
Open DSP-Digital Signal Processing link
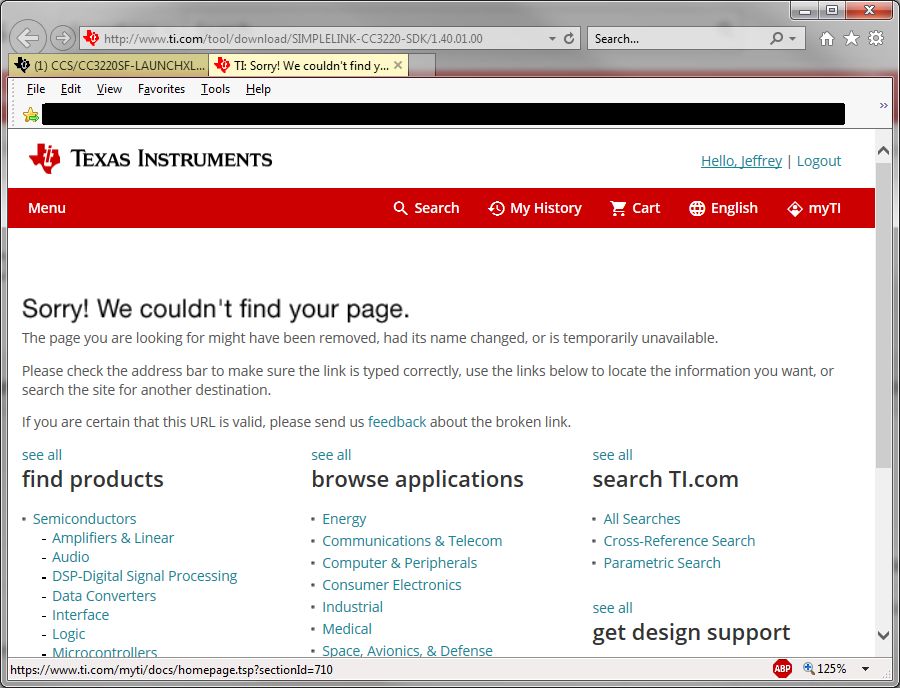point(145,576)
